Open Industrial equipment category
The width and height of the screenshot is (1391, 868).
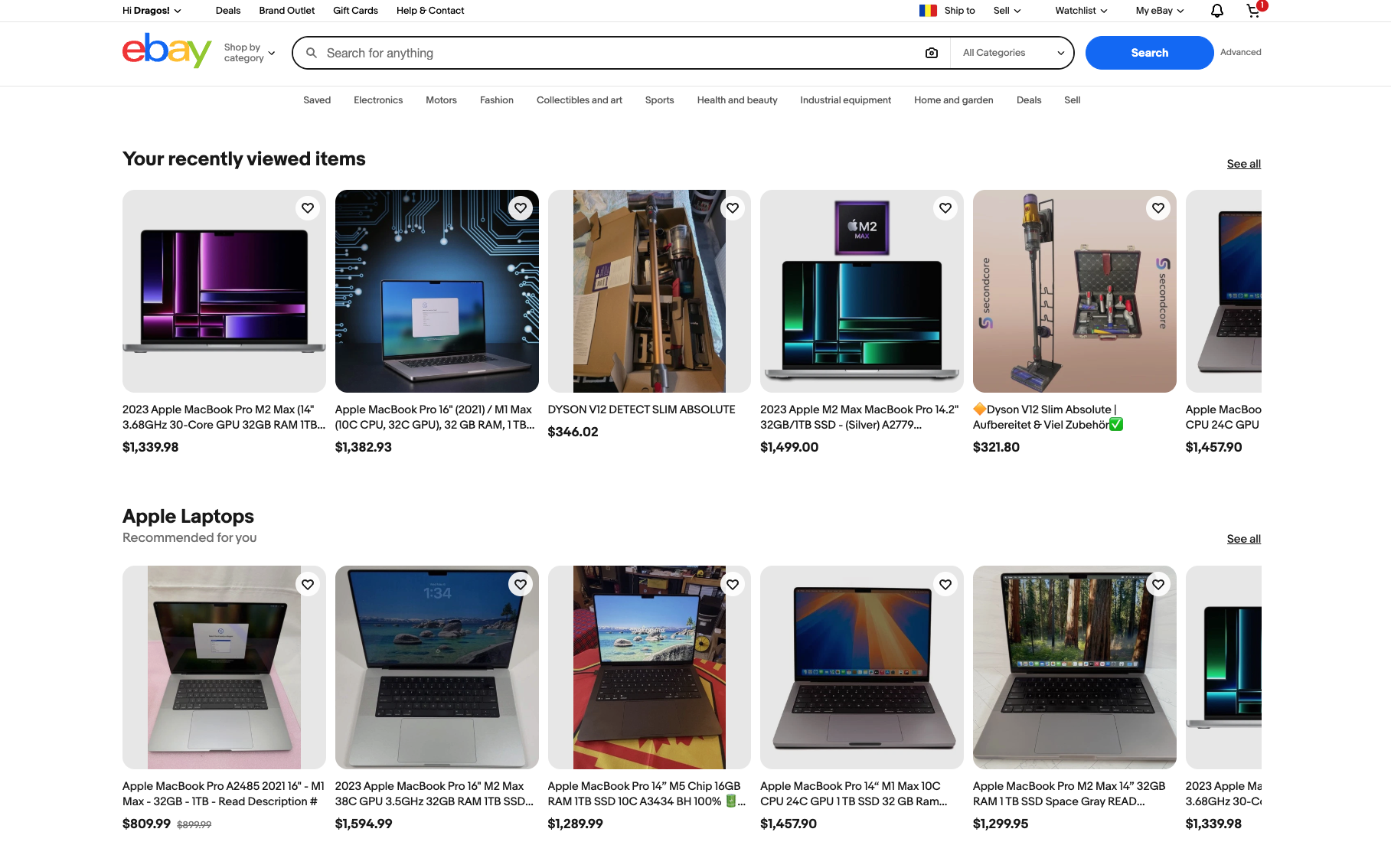click(x=846, y=100)
